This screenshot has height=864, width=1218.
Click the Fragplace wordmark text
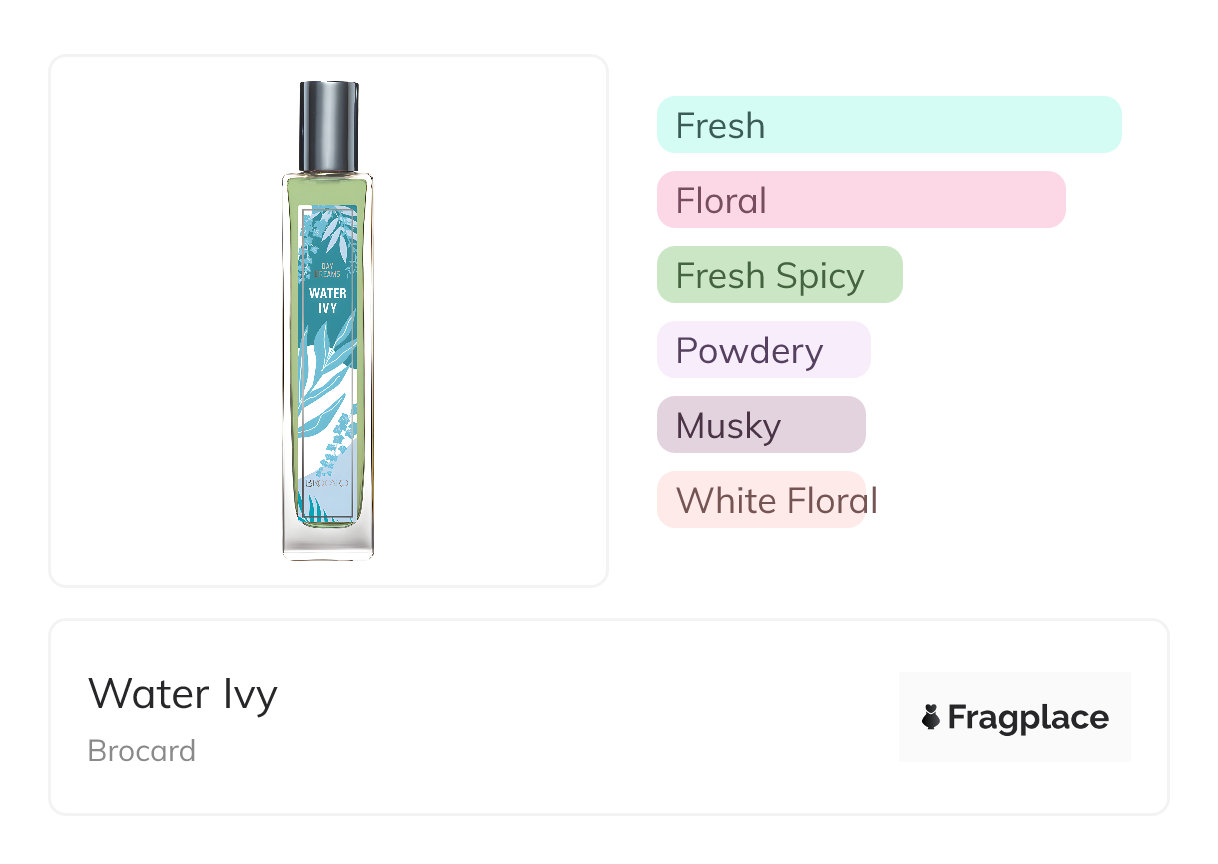(1028, 718)
